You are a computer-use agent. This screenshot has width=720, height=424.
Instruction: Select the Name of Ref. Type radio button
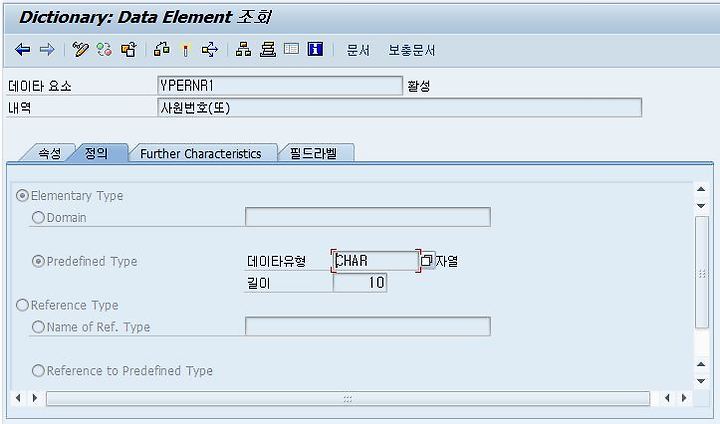[38, 327]
